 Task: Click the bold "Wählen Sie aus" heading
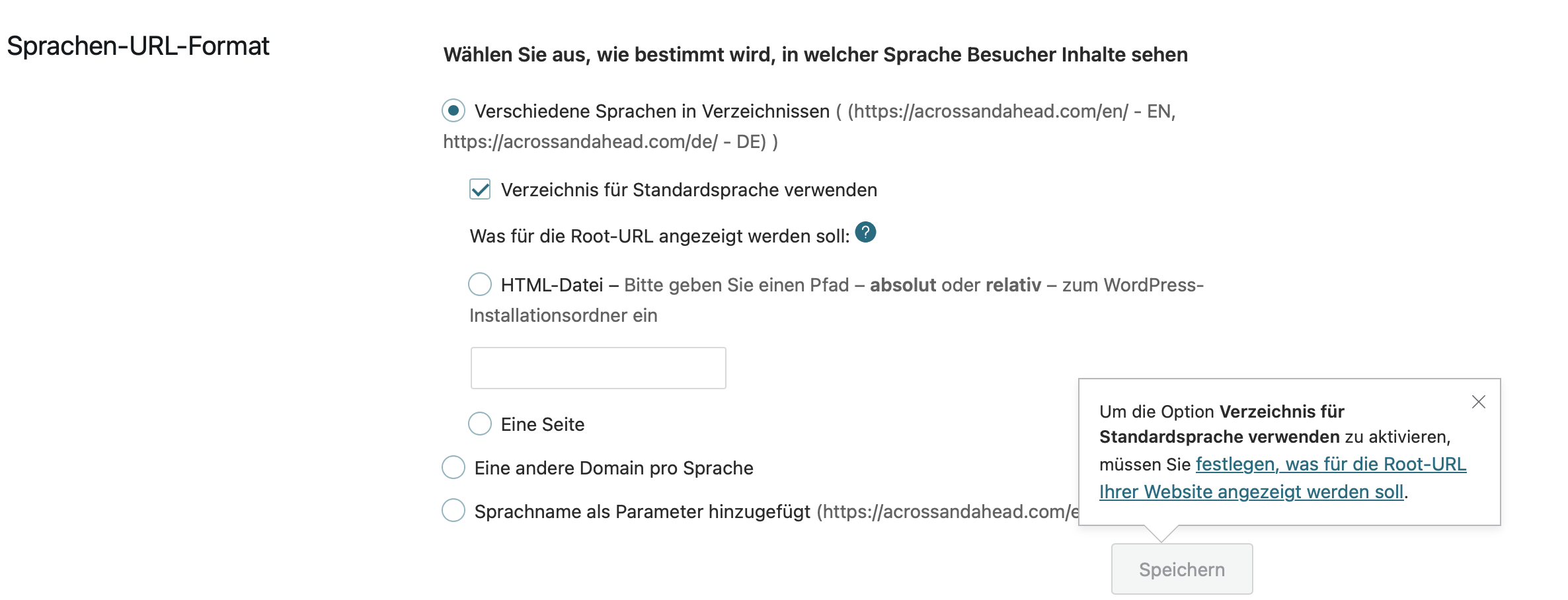click(815, 55)
